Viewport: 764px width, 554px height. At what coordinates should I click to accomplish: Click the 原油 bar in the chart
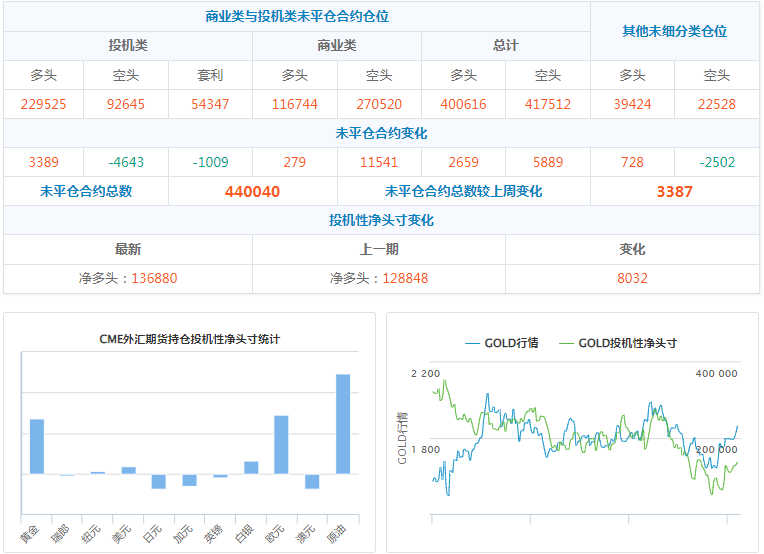click(343, 423)
